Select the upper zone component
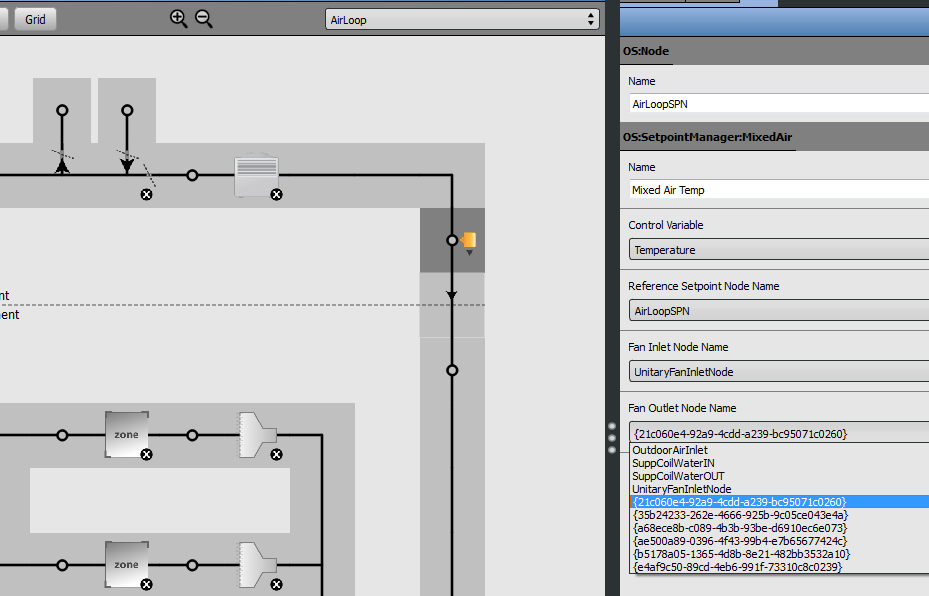The image size is (929, 596). [126, 434]
